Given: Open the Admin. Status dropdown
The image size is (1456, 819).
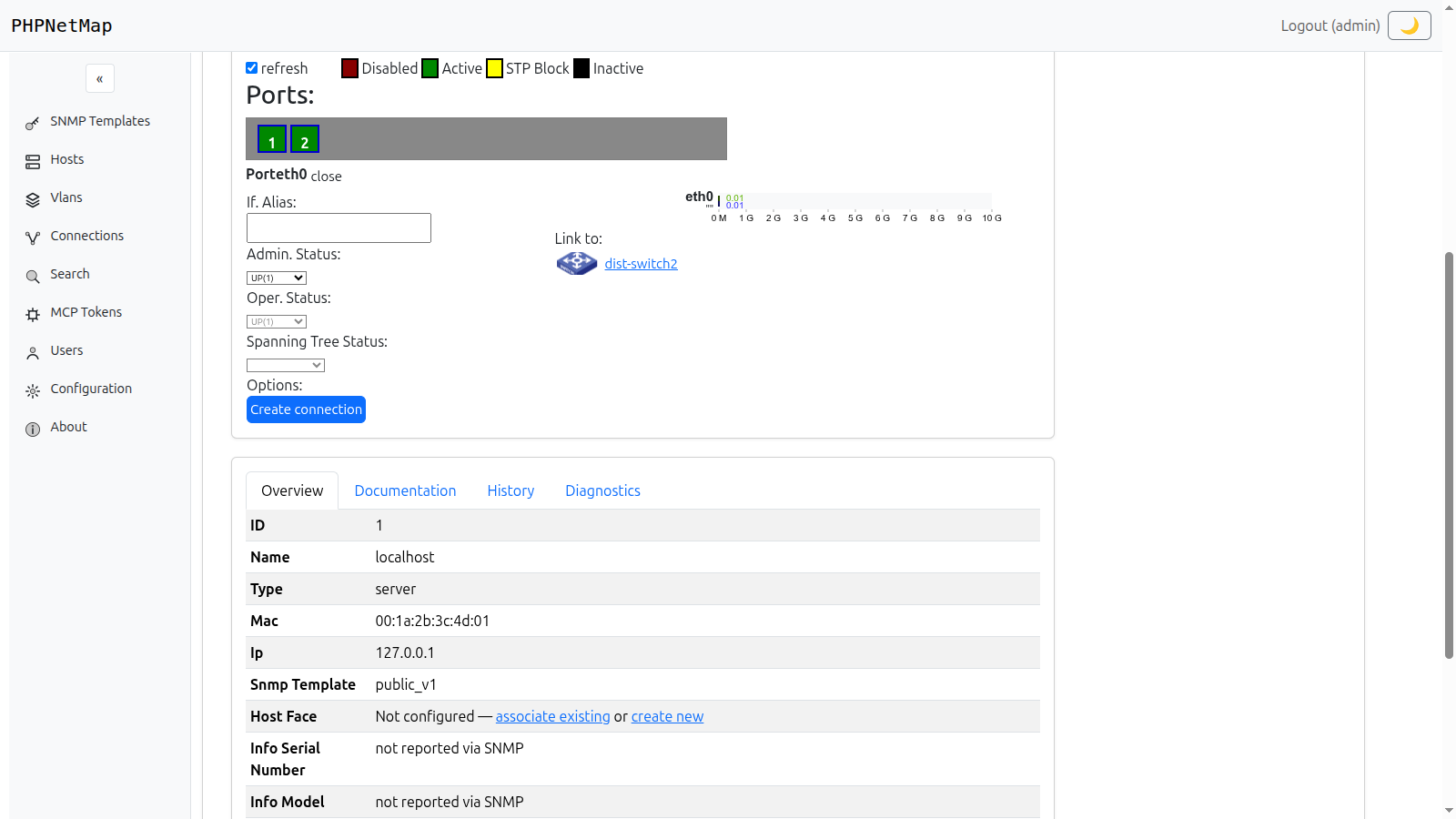Looking at the screenshot, I should coord(277,278).
